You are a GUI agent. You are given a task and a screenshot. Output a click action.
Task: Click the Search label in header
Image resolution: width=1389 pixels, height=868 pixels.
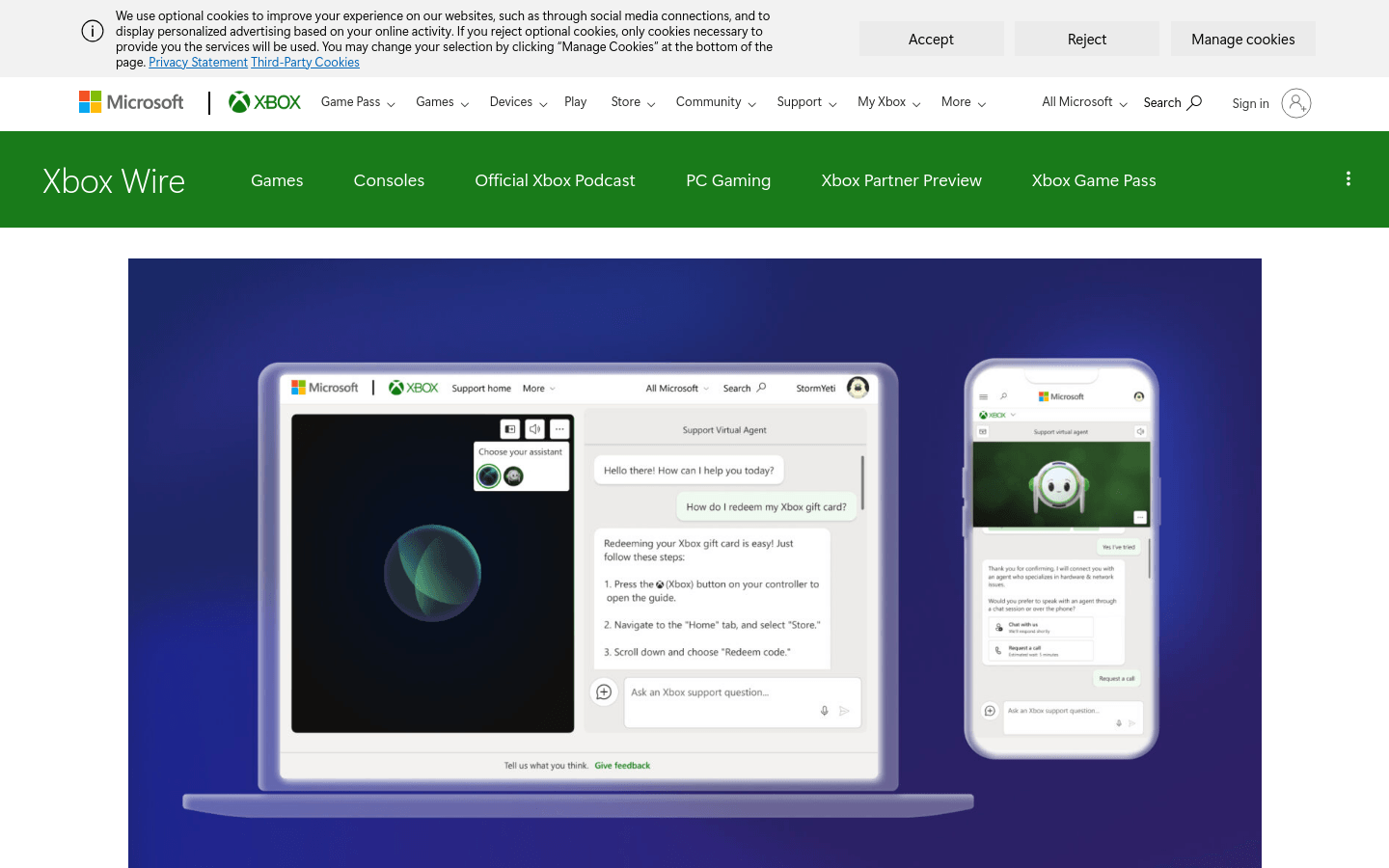(x=1162, y=102)
